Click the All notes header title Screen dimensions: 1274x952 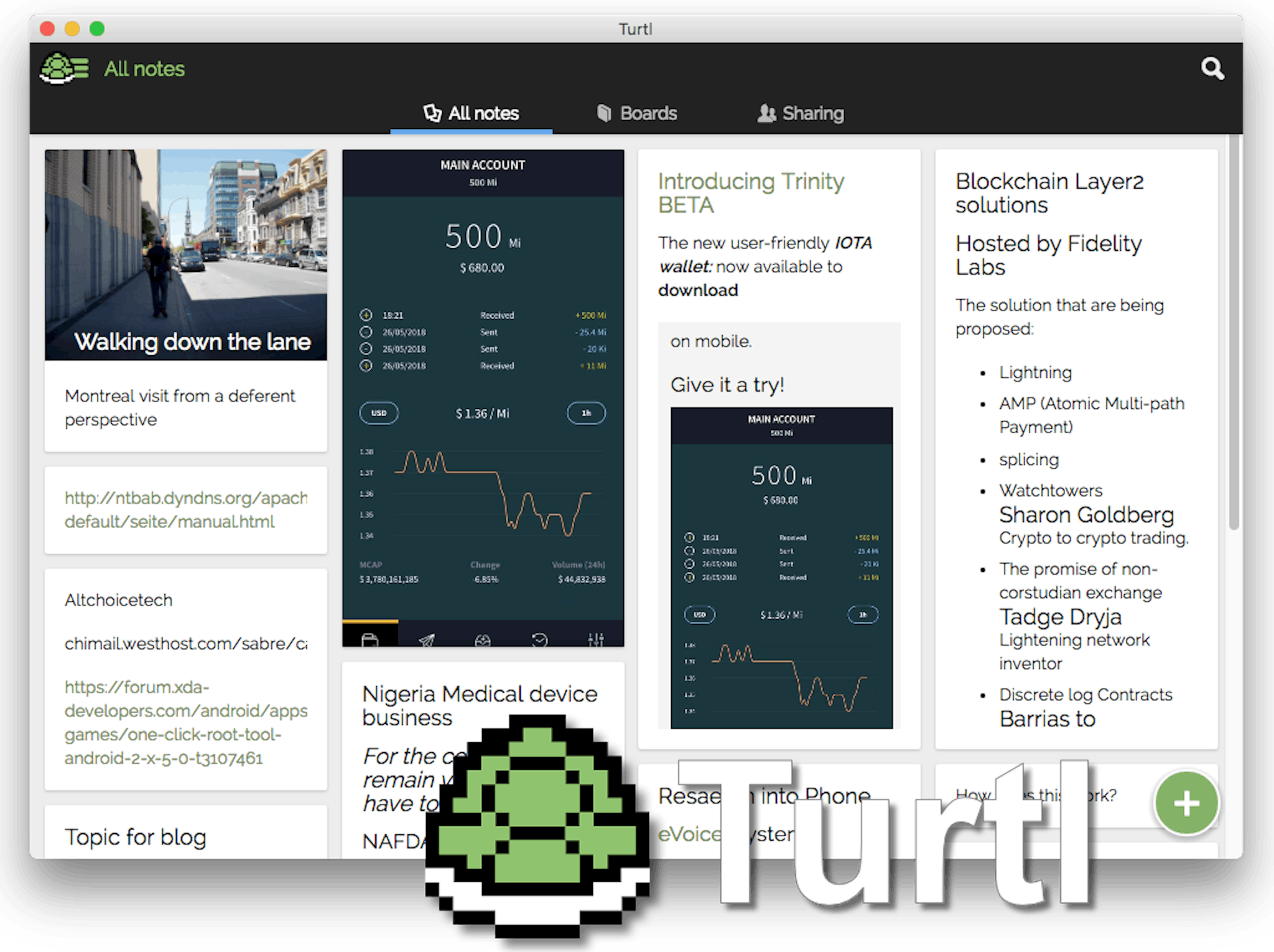[144, 68]
